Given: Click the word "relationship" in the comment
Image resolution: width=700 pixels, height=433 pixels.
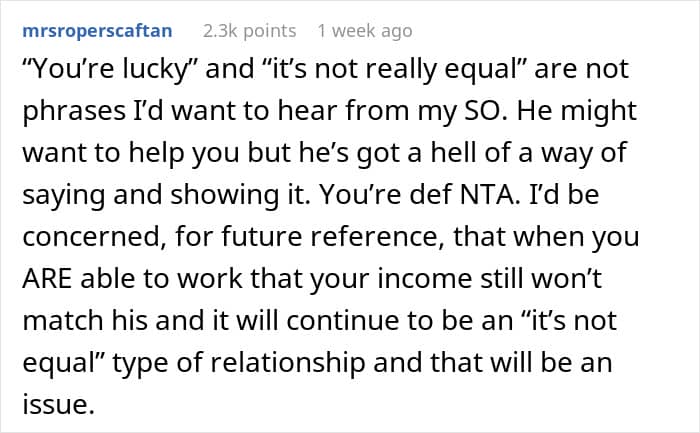Looking at the screenshot, I should (288, 363).
